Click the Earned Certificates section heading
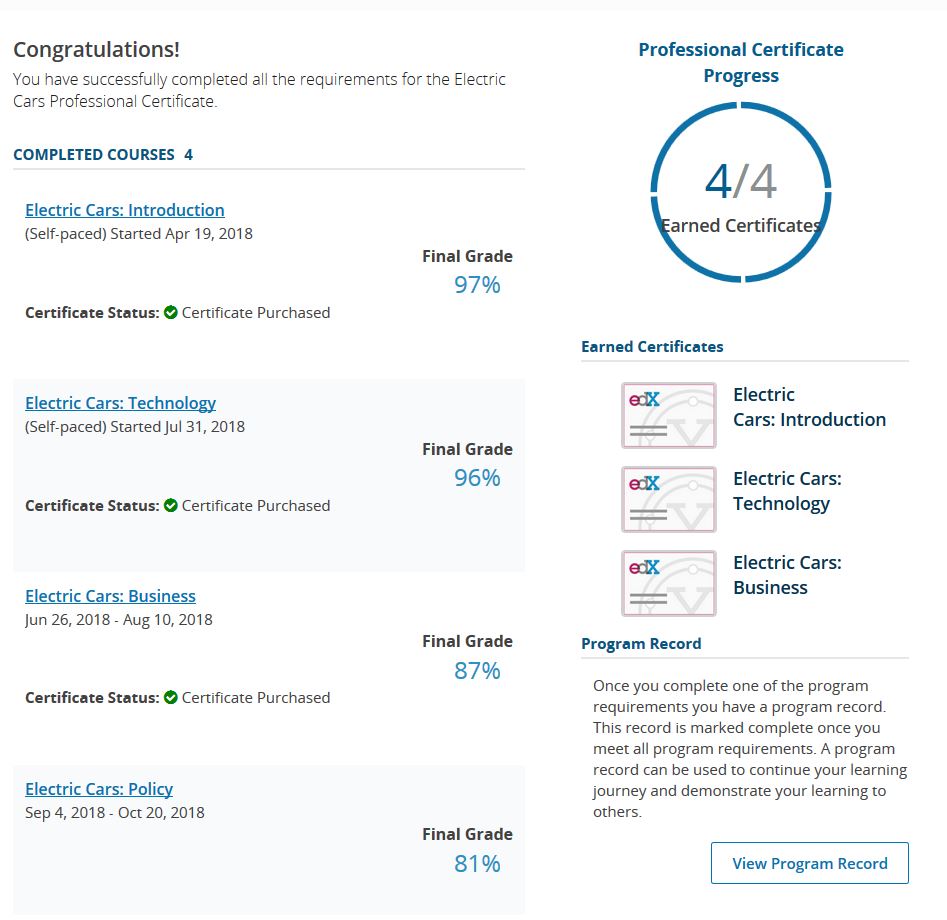The height and width of the screenshot is (920, 947). tap(652, 347)
